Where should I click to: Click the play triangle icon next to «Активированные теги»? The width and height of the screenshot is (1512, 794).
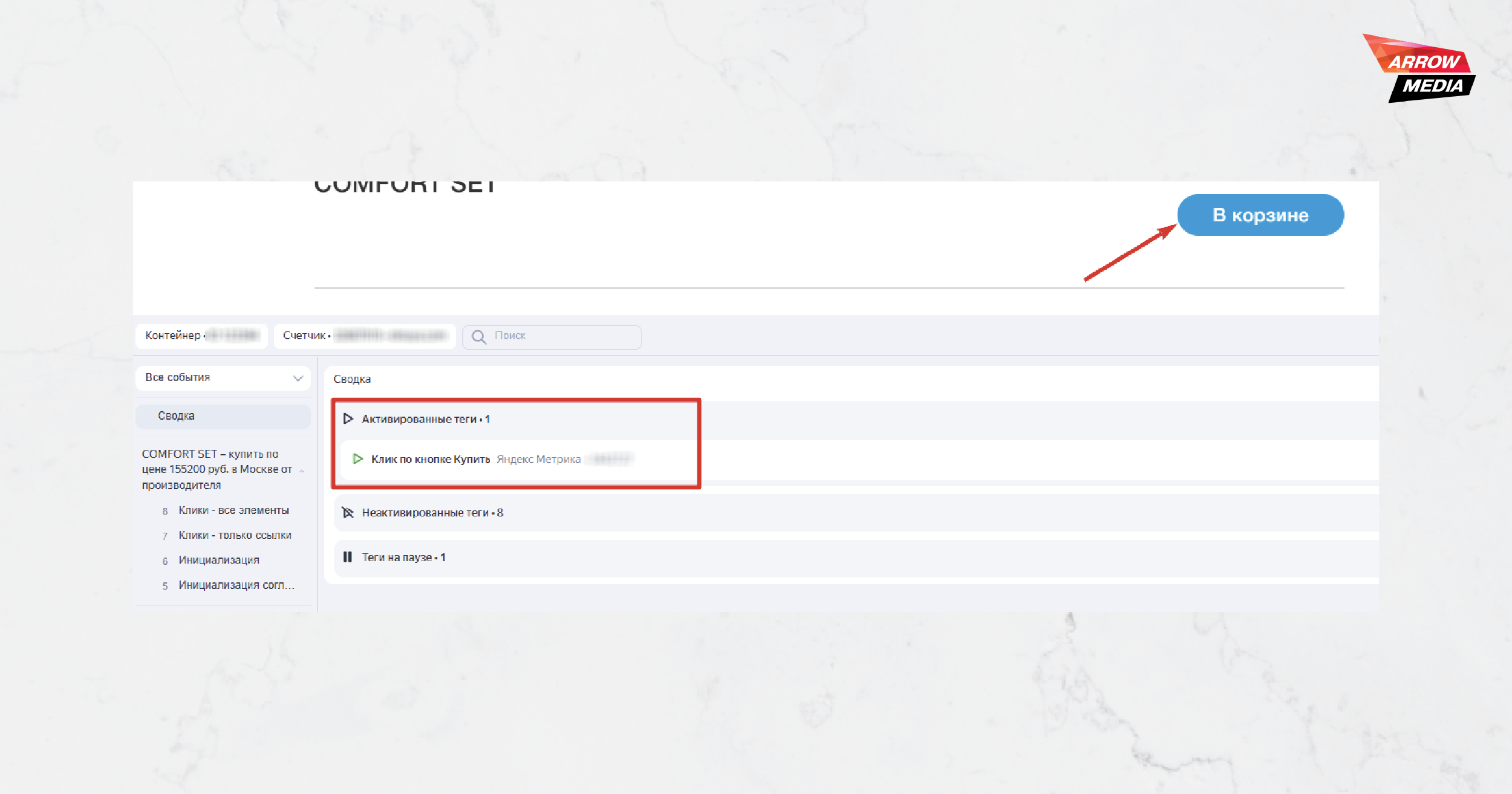pos(348,418)
